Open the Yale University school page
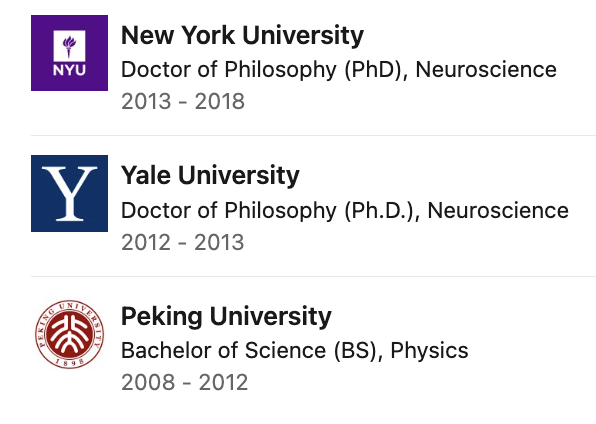This screenshot has width=596, height=424. pyautogui.click(x=210, y=176)
